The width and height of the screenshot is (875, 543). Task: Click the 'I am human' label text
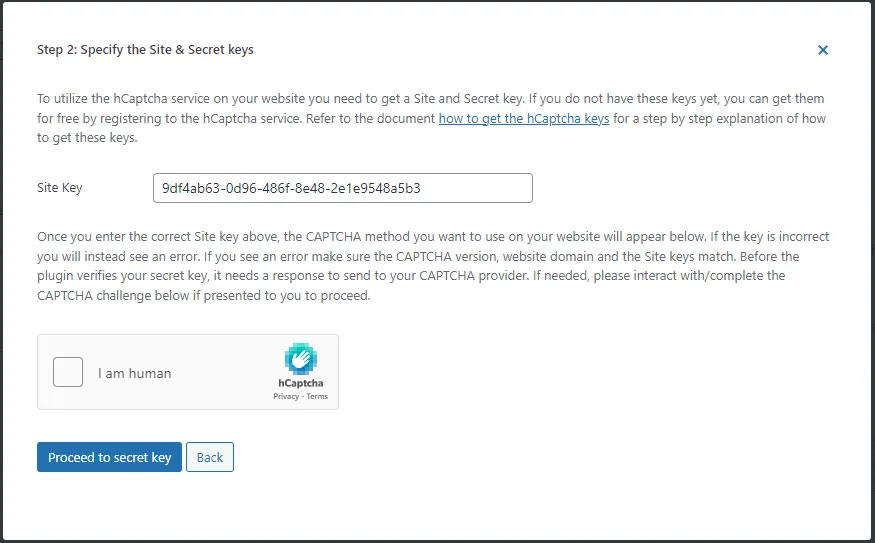(x=134, y=373)
